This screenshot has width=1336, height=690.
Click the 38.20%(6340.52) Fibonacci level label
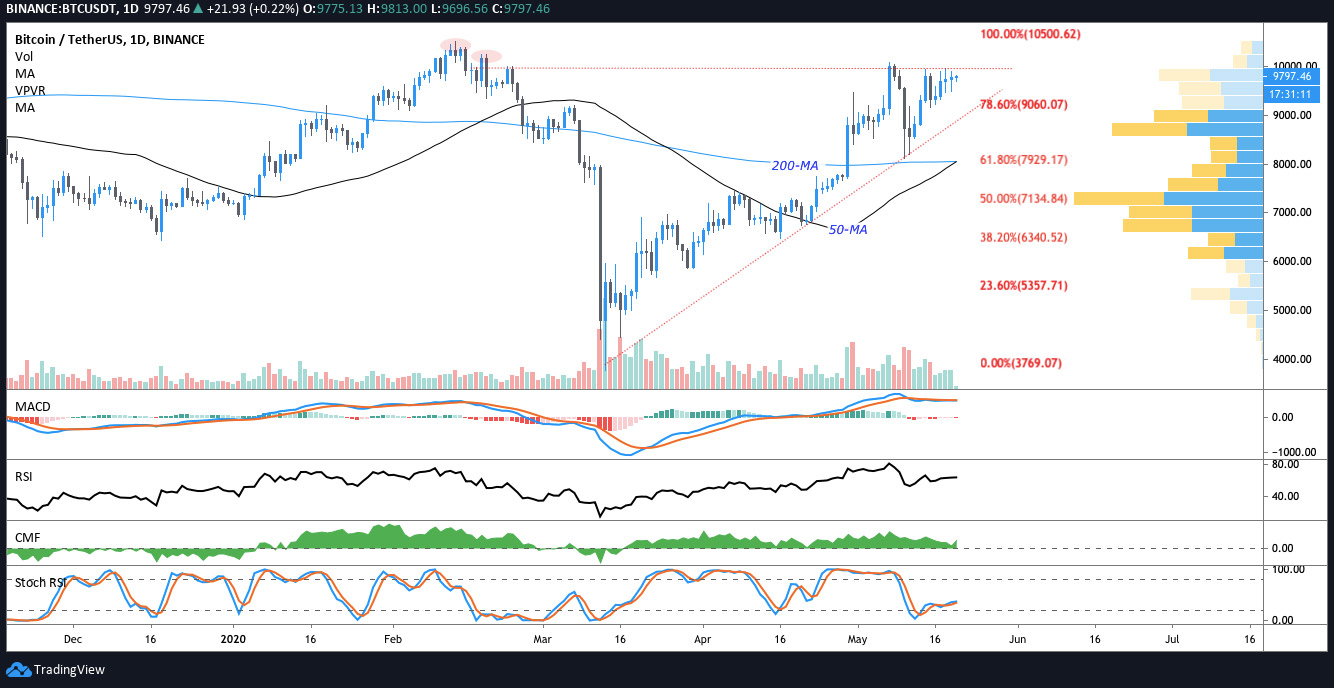tap(1024, 238)
